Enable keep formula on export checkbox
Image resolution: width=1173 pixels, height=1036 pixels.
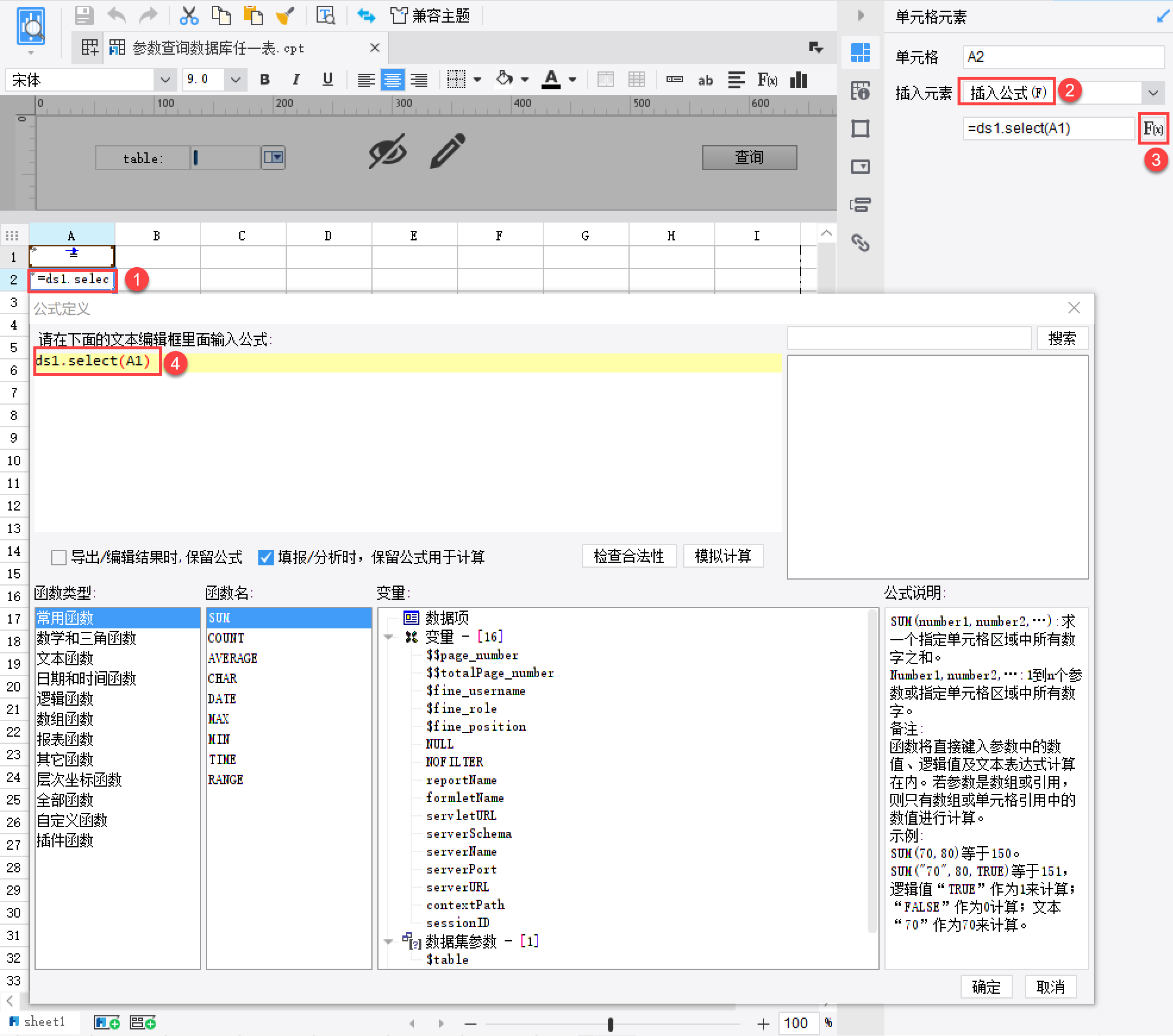tap(59, 558)
